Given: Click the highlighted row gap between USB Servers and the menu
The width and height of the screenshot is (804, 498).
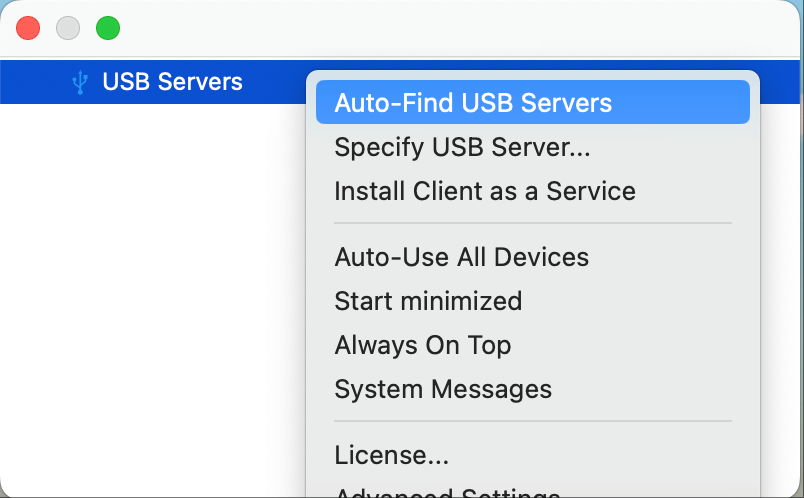Looking at the screenshot, I should coord(275,82).
